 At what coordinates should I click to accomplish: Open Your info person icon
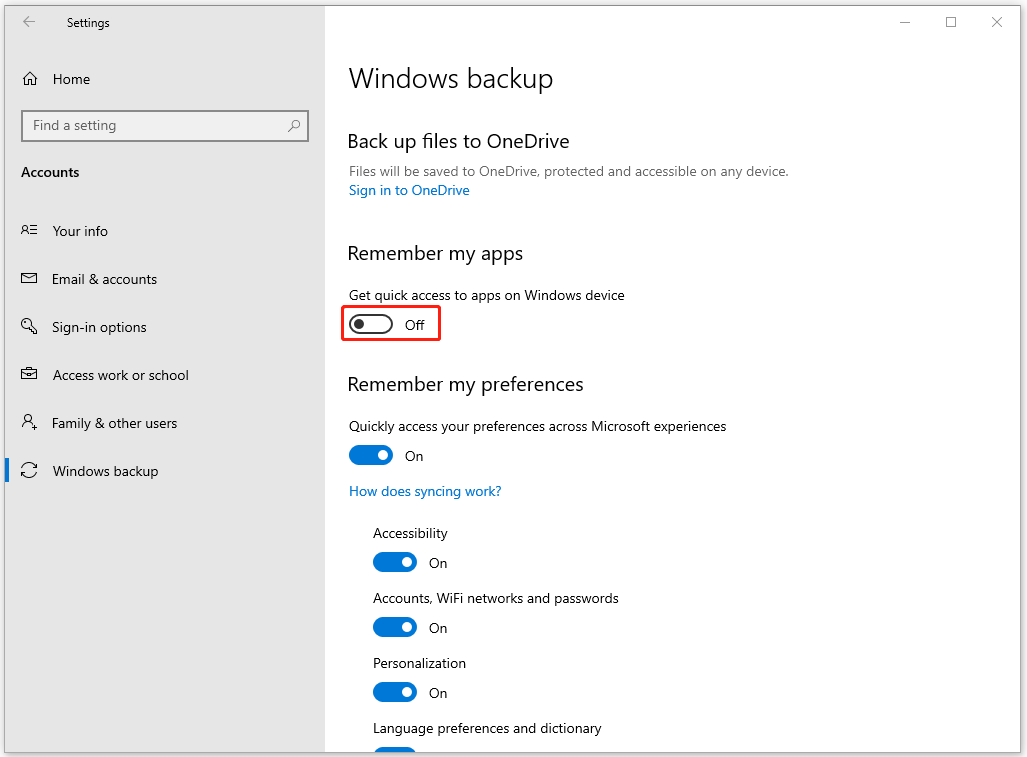29,230
